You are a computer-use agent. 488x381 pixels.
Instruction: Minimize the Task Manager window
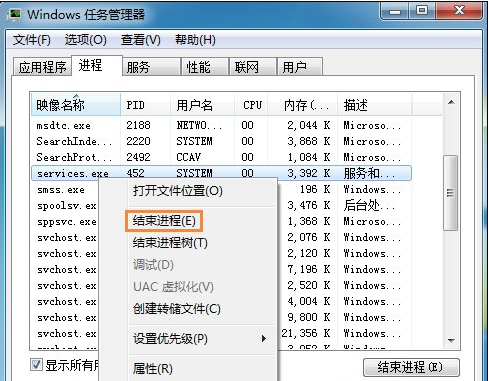point(395,11)
